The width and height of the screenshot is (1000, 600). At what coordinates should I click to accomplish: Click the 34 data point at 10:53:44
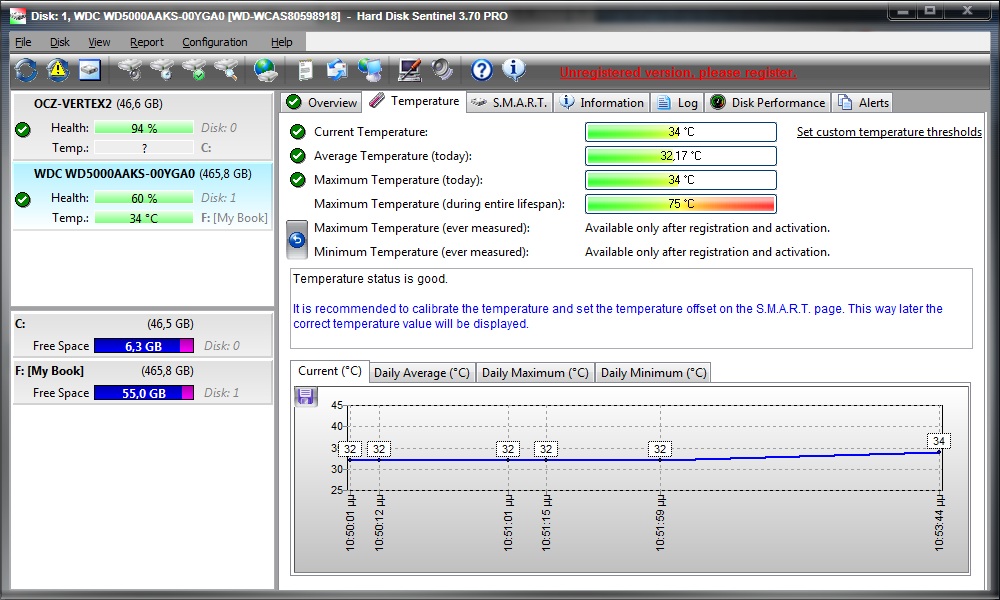coord(939,441)
